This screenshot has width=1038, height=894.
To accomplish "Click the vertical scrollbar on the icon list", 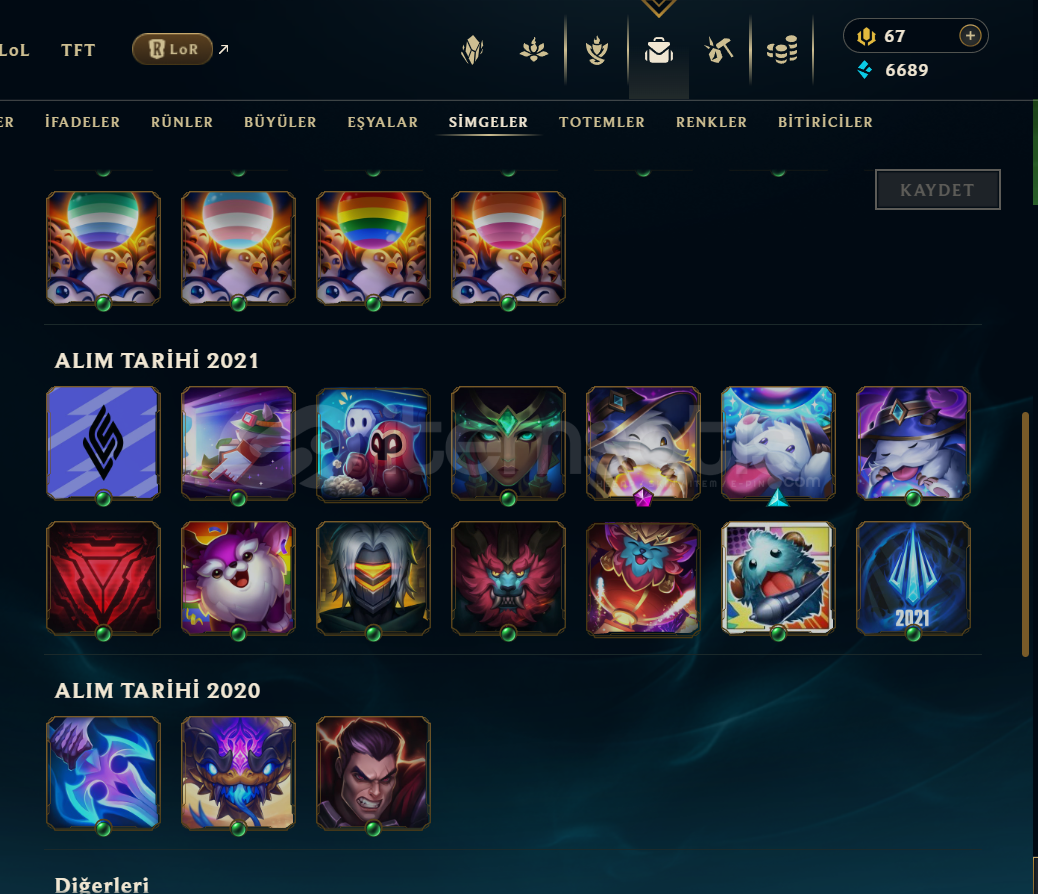I will (1025, 534).
